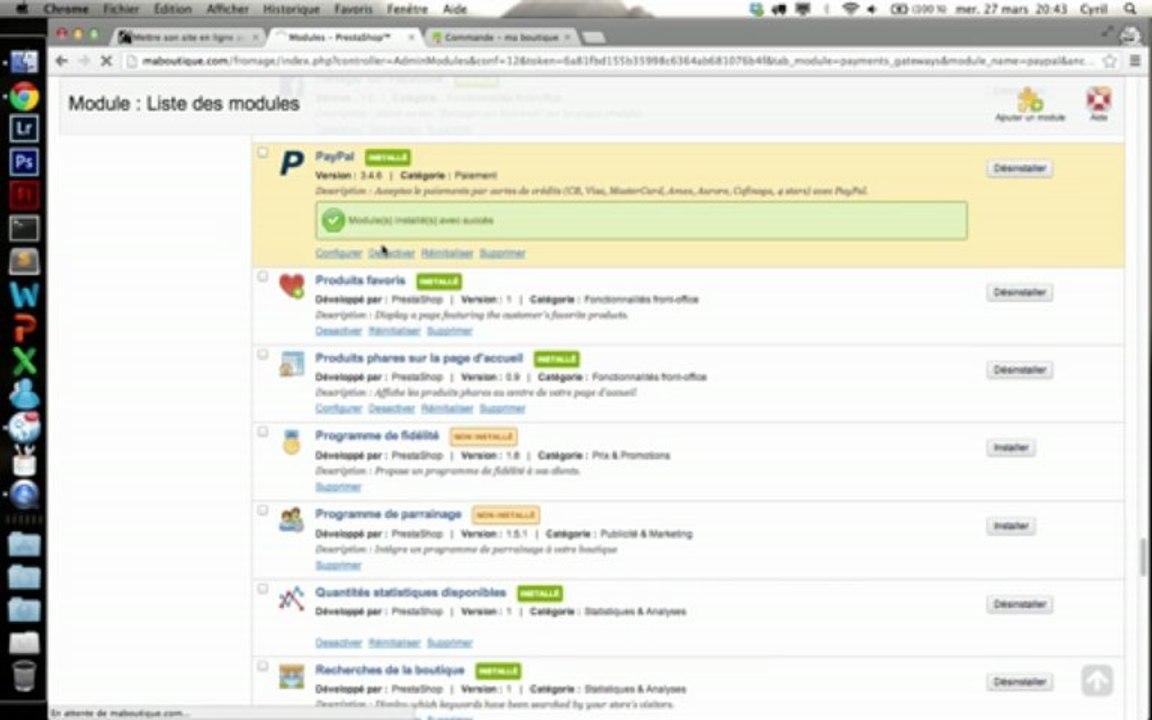Tick the Programme de fidélité checkbox
Screen dimensions: 1152x720
click(262, 432)
